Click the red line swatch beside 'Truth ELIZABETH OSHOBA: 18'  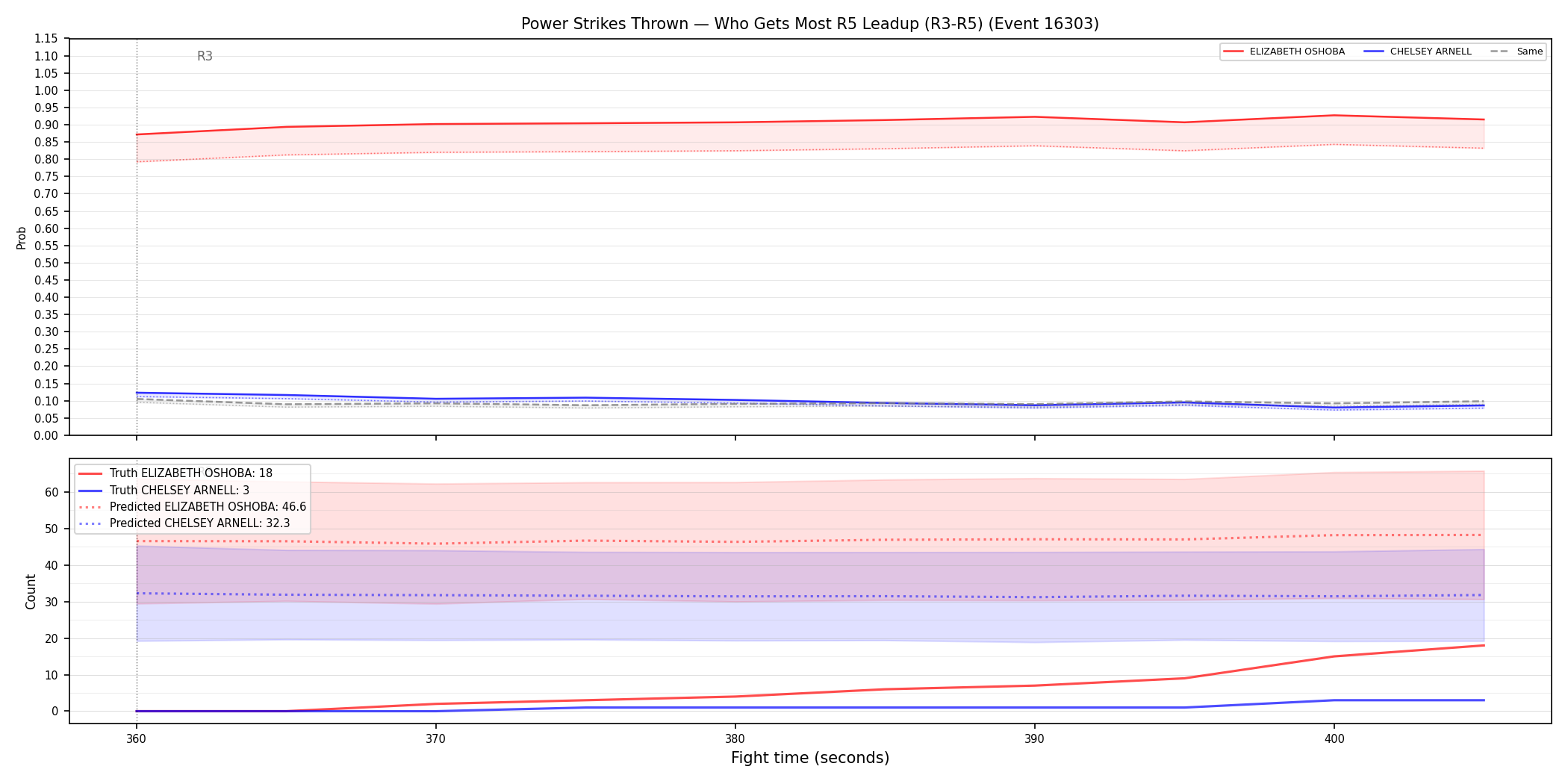point(90,473)
